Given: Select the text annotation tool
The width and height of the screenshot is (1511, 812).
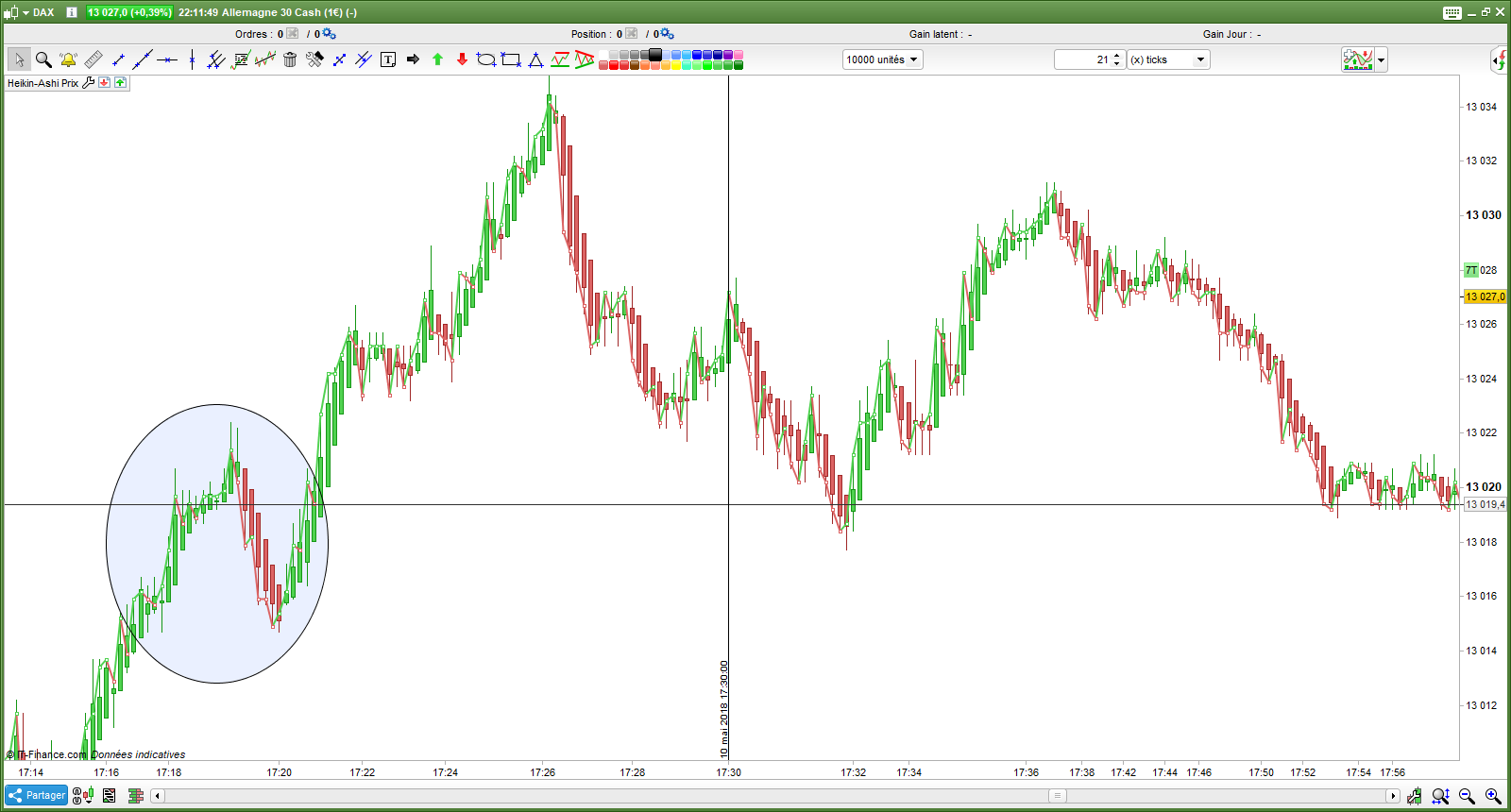Looking at the screenshot, I should click(388, 59).
